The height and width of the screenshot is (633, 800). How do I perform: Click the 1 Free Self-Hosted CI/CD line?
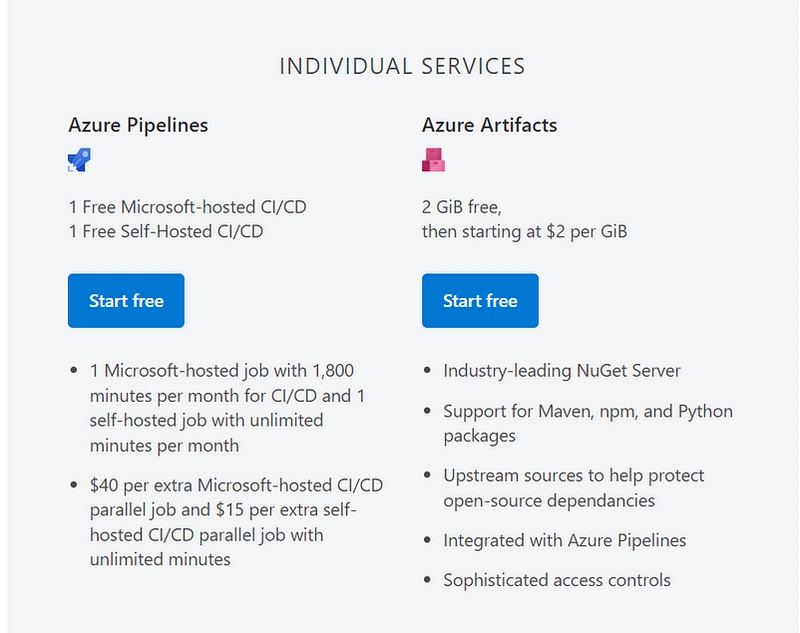[x=166, y=232]
